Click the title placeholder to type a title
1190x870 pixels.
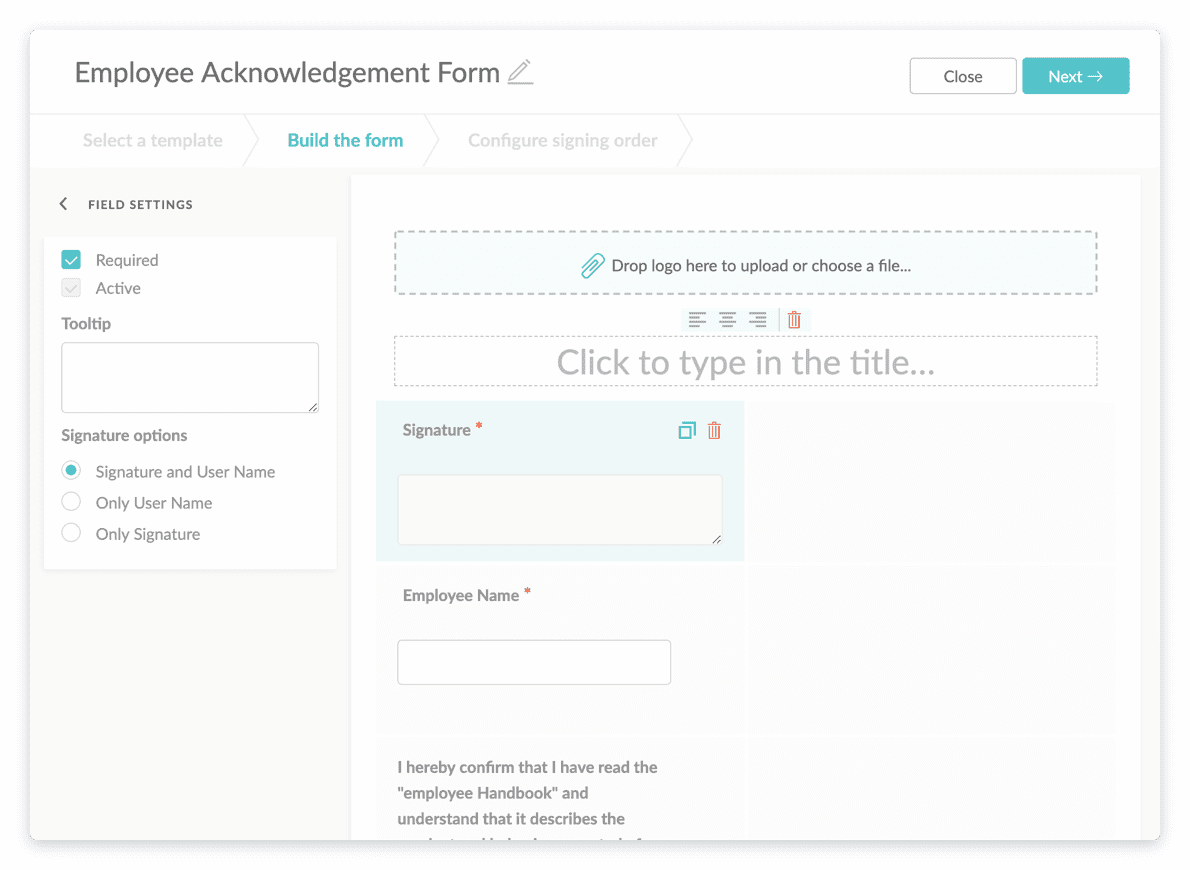(745, 362)
